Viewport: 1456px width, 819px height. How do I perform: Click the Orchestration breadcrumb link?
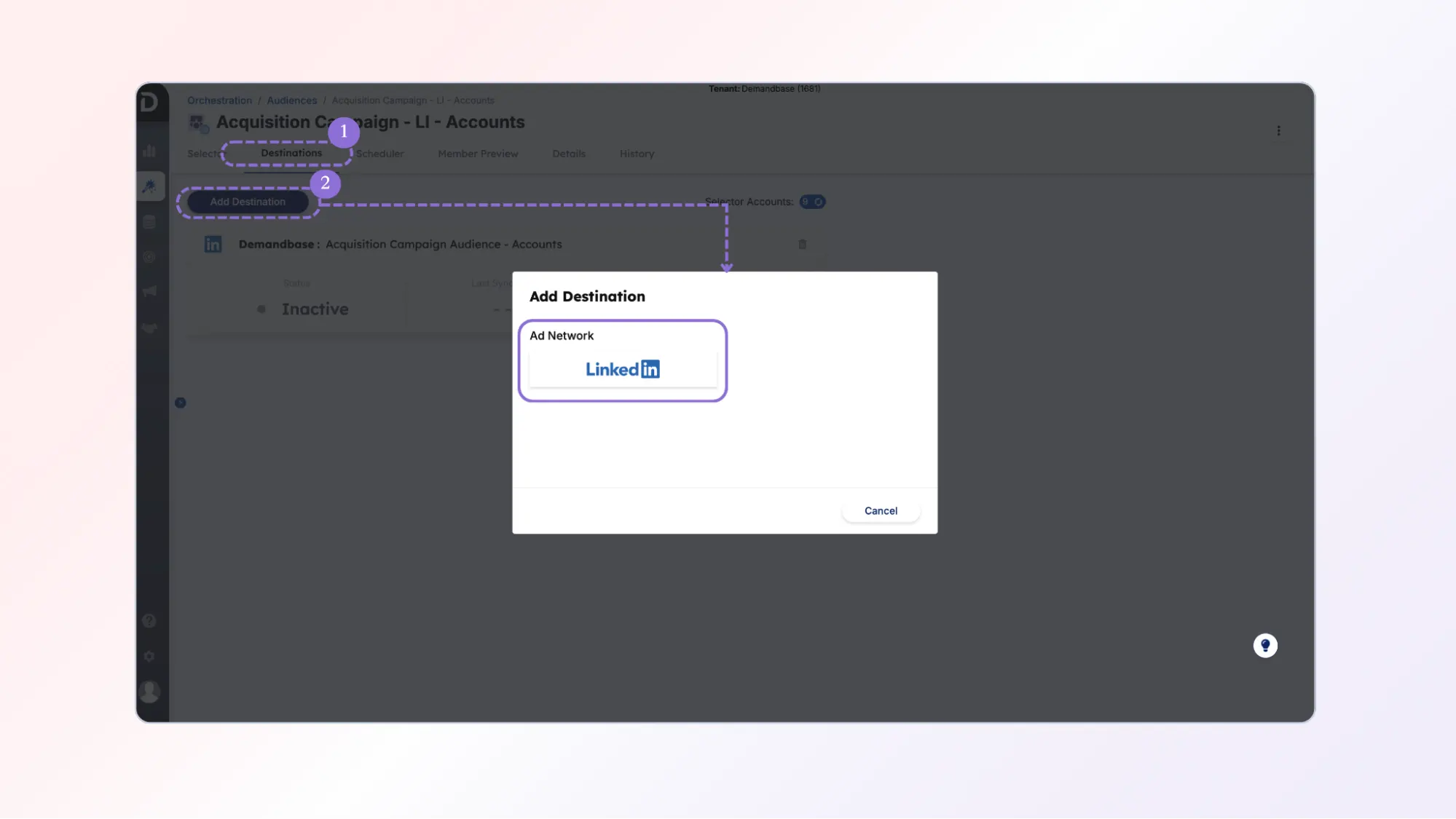(x=219, y=100)
